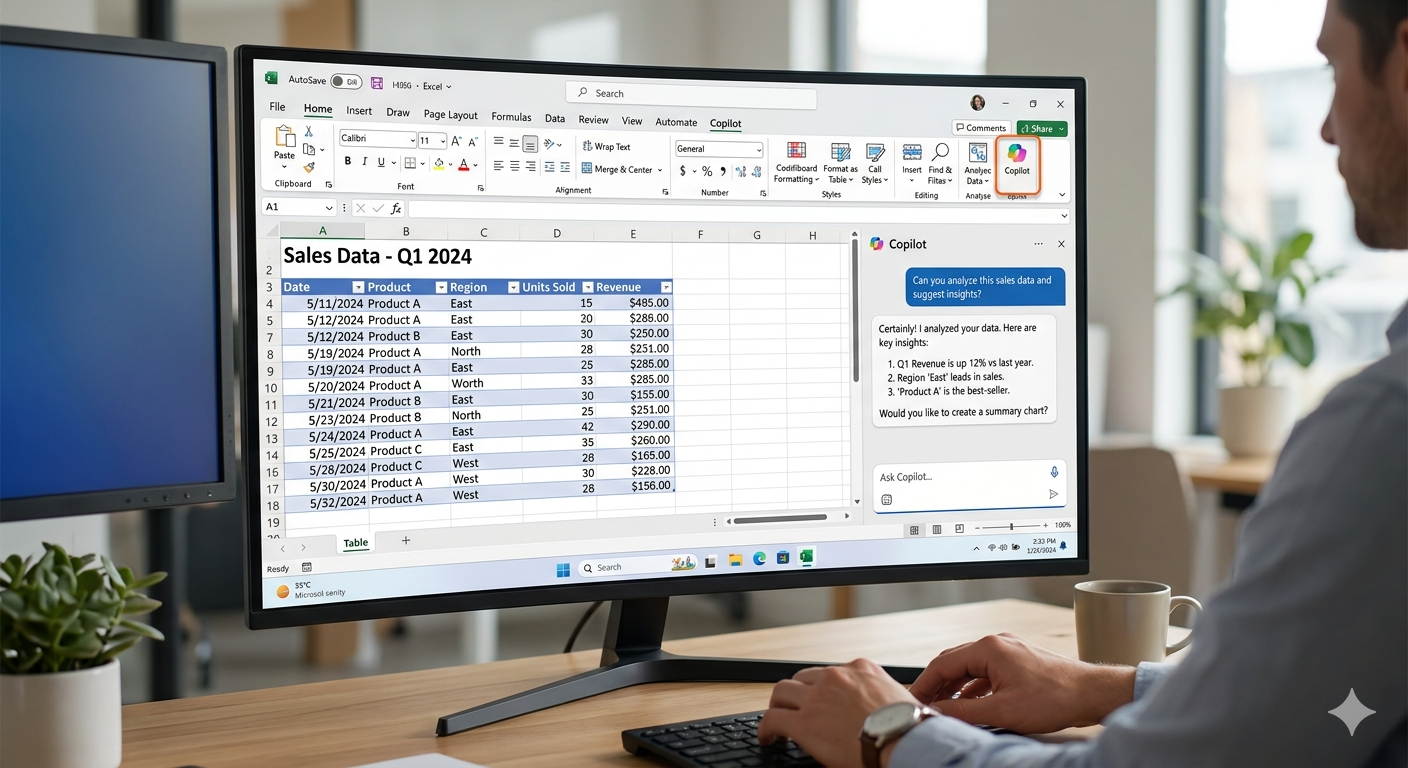
Task: Click the Windows Start button on taskbar
Action: (x=563, y=569)
